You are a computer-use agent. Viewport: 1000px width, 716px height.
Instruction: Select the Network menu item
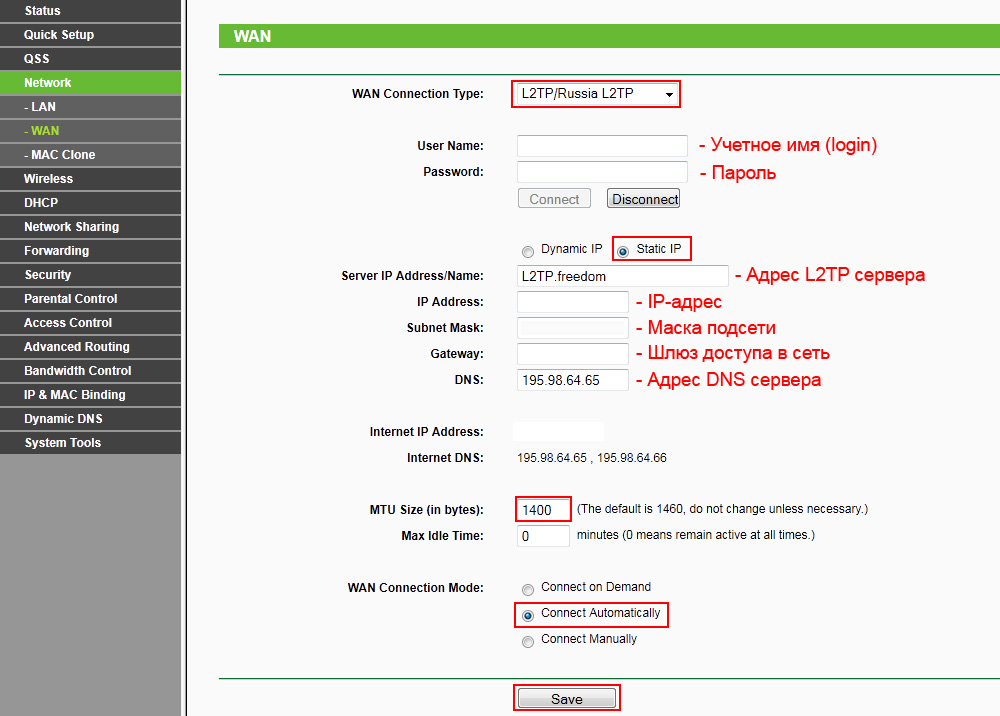(91, 83)
